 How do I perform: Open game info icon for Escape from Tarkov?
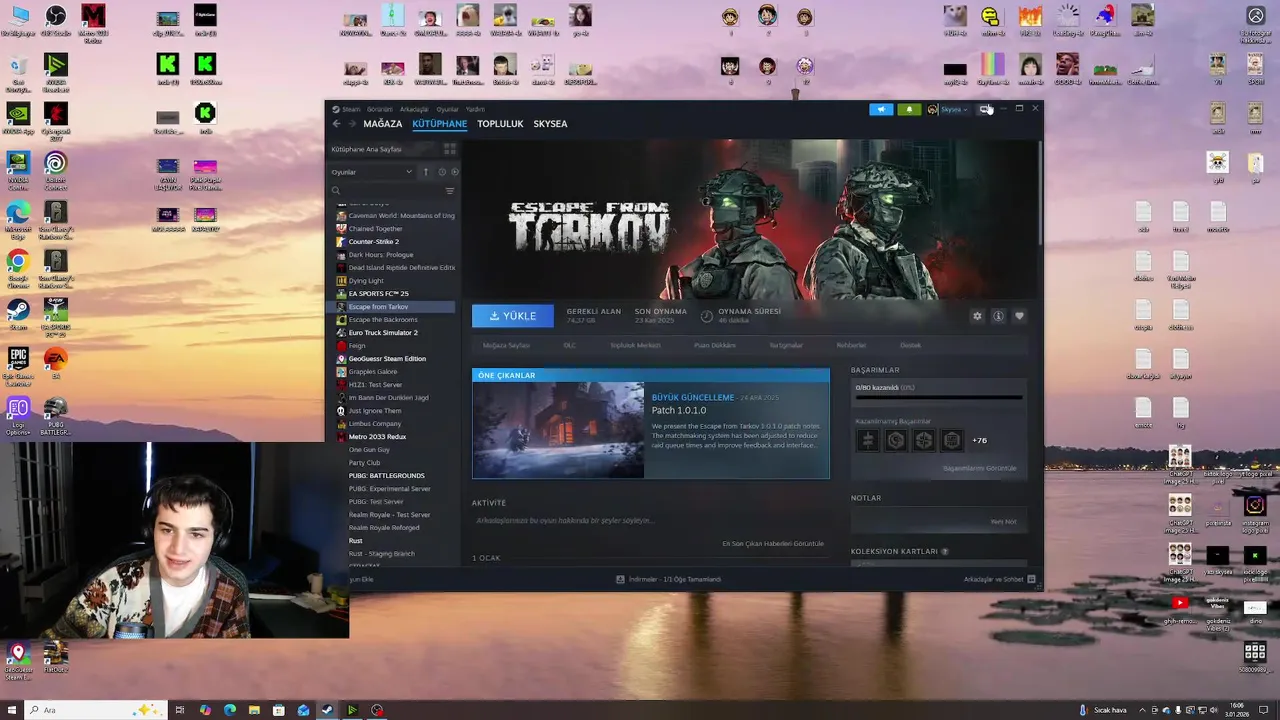998,316
